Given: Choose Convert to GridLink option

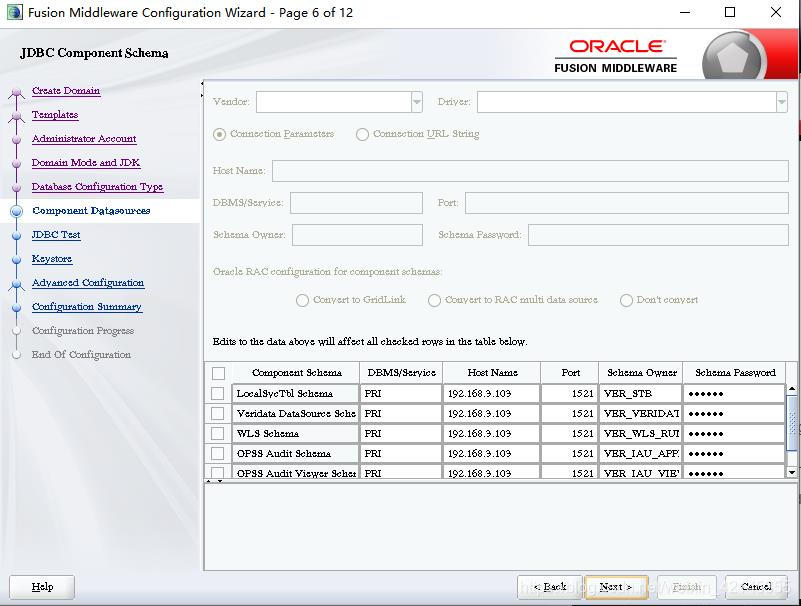Looking at the screenshot, I should (x=302, y=300).
